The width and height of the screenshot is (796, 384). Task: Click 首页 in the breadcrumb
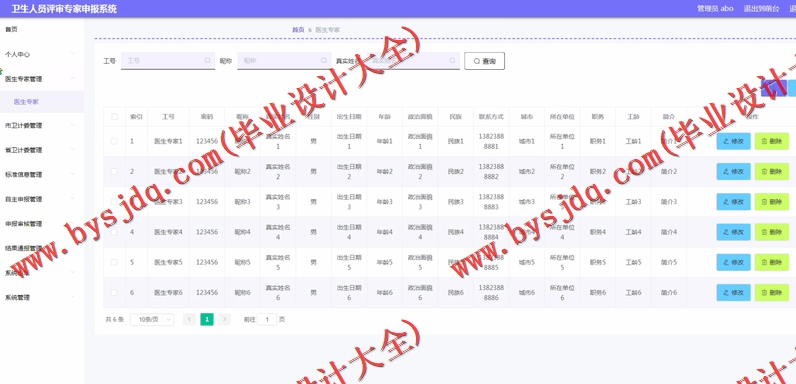point(298,30)
